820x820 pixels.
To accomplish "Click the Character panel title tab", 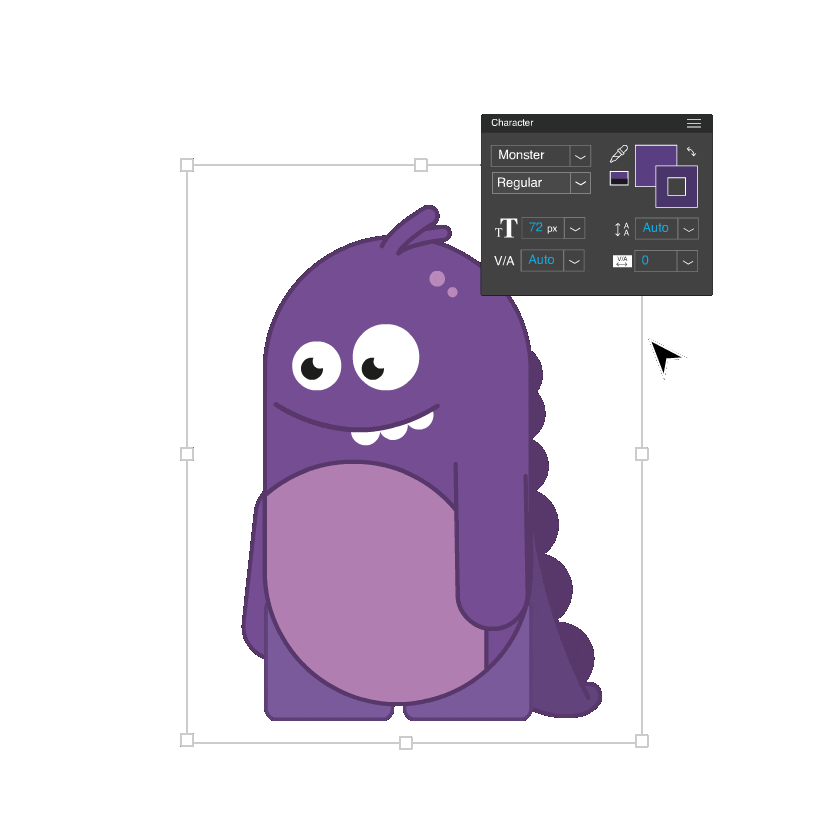I will click(512, 123).
